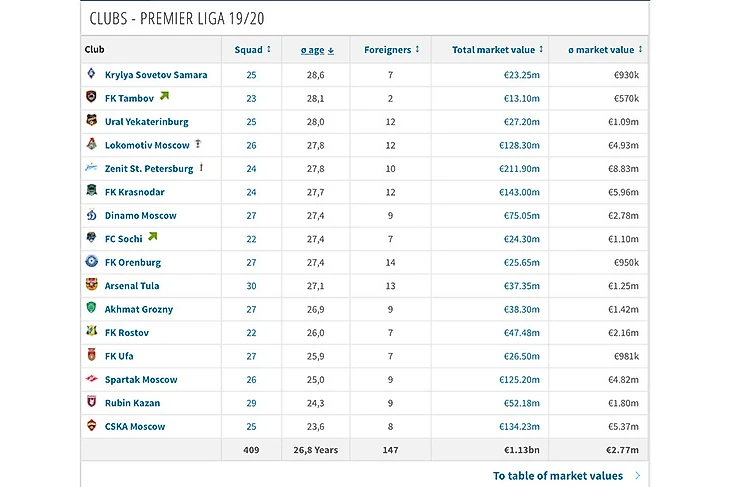
Task: Open To table of market values link
Action: 558,476
